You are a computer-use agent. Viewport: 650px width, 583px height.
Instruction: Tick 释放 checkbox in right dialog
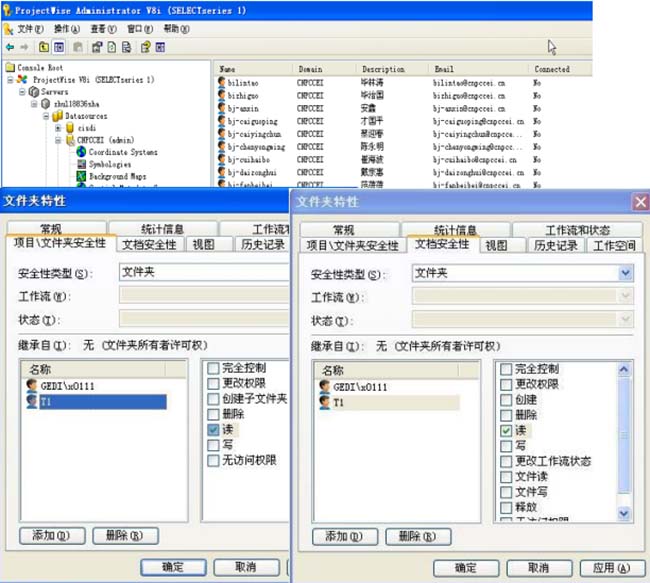pyautogui.click(x=506, y=507)
